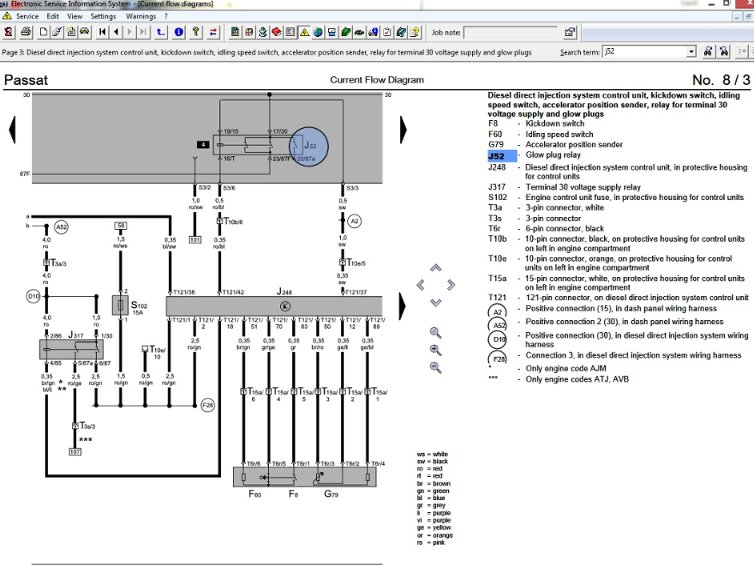Click the 'Idling speed switch' legend entry

(x=559, y=134)
